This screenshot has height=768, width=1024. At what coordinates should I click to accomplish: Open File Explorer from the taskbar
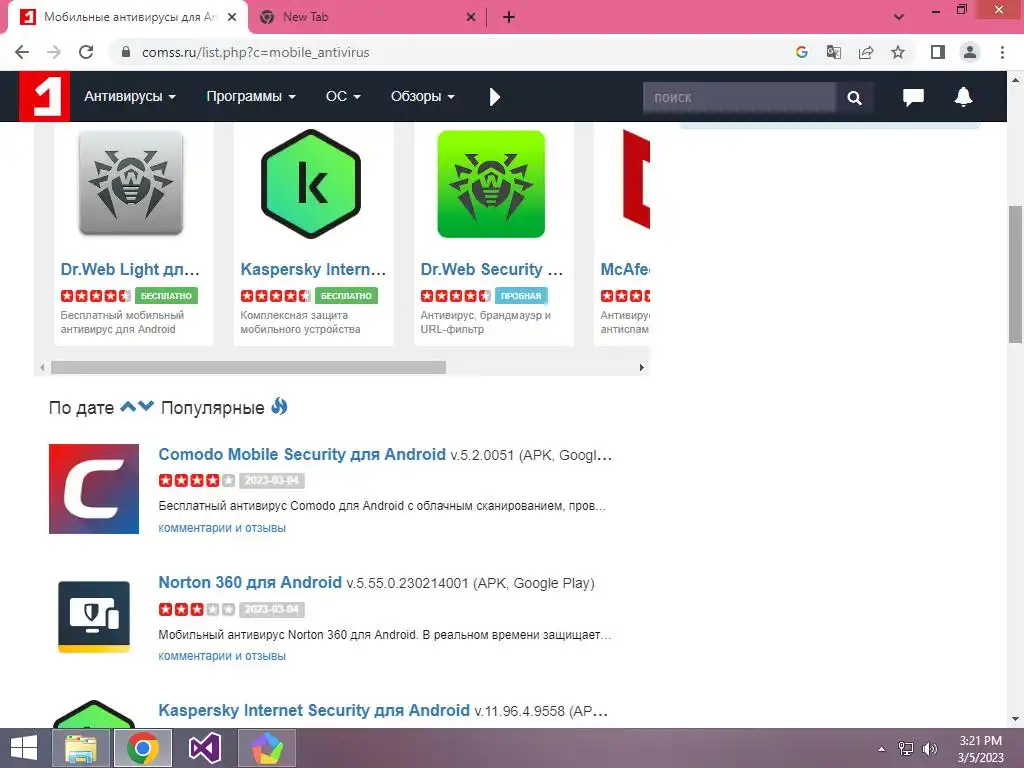coord(81,748)
